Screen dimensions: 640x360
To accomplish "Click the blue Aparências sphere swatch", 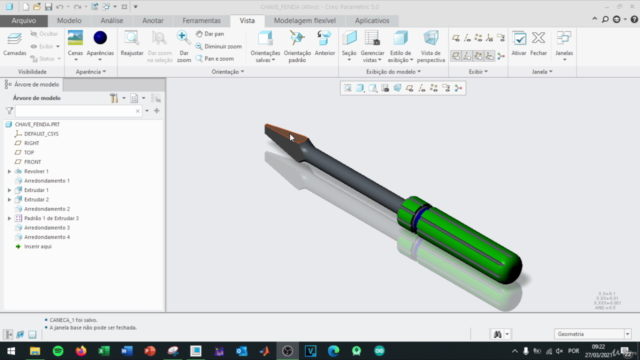I will click(100, 38).
